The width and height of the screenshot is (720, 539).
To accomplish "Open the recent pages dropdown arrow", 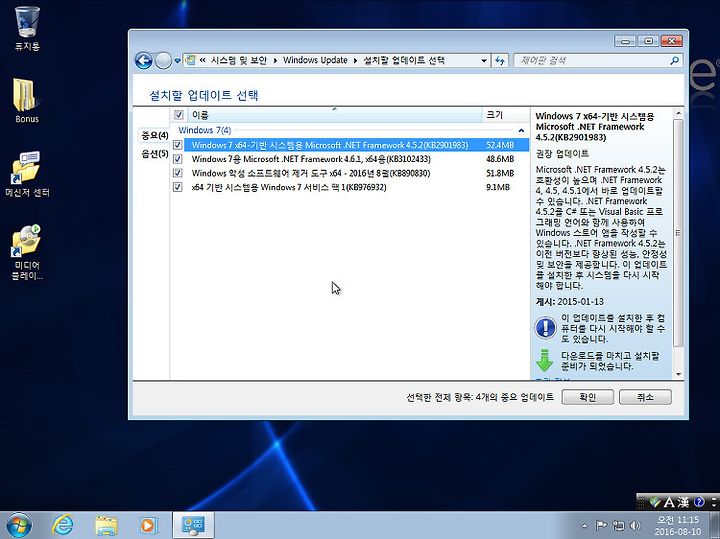I will 177,61.
